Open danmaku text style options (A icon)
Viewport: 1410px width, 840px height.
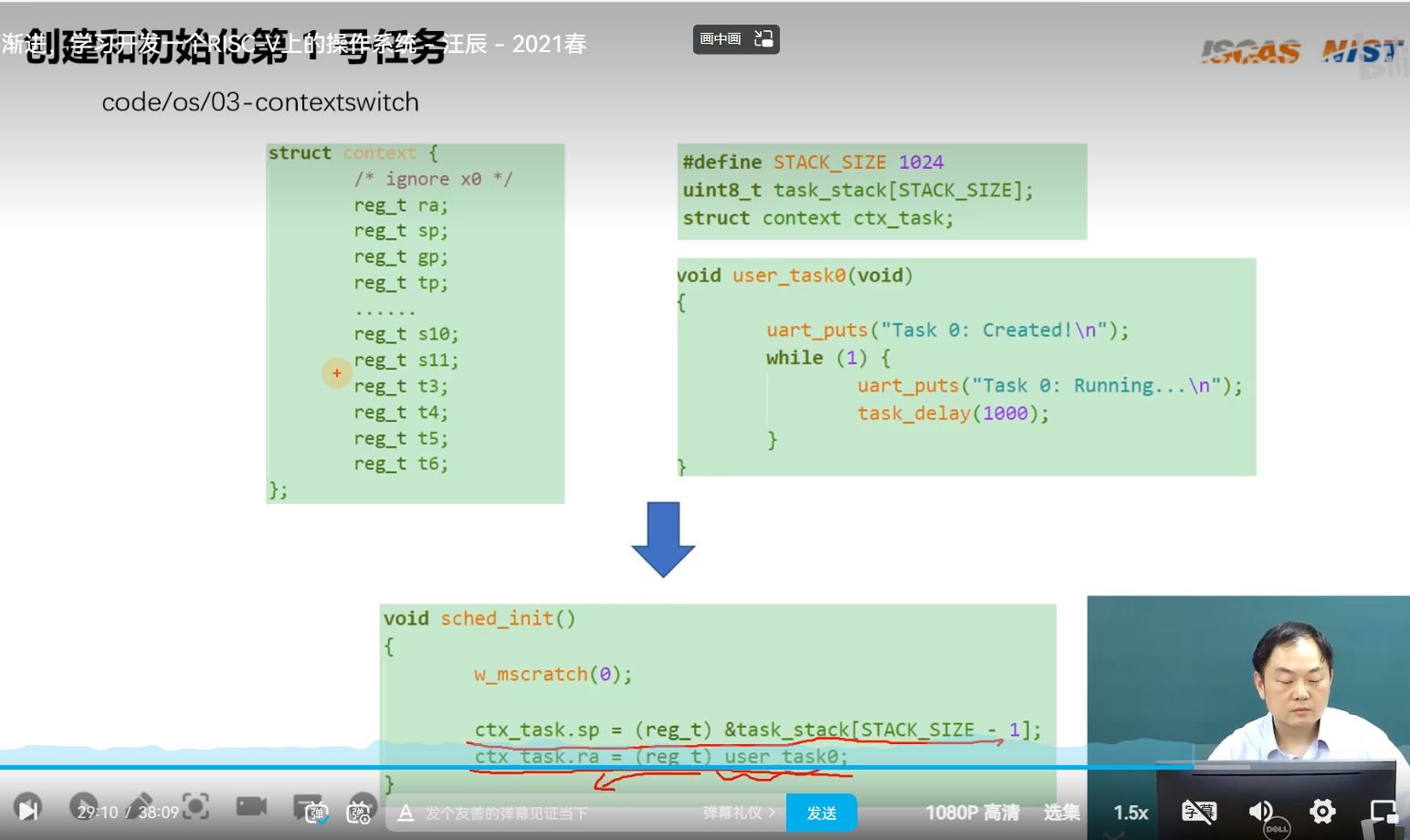[406, 813]
